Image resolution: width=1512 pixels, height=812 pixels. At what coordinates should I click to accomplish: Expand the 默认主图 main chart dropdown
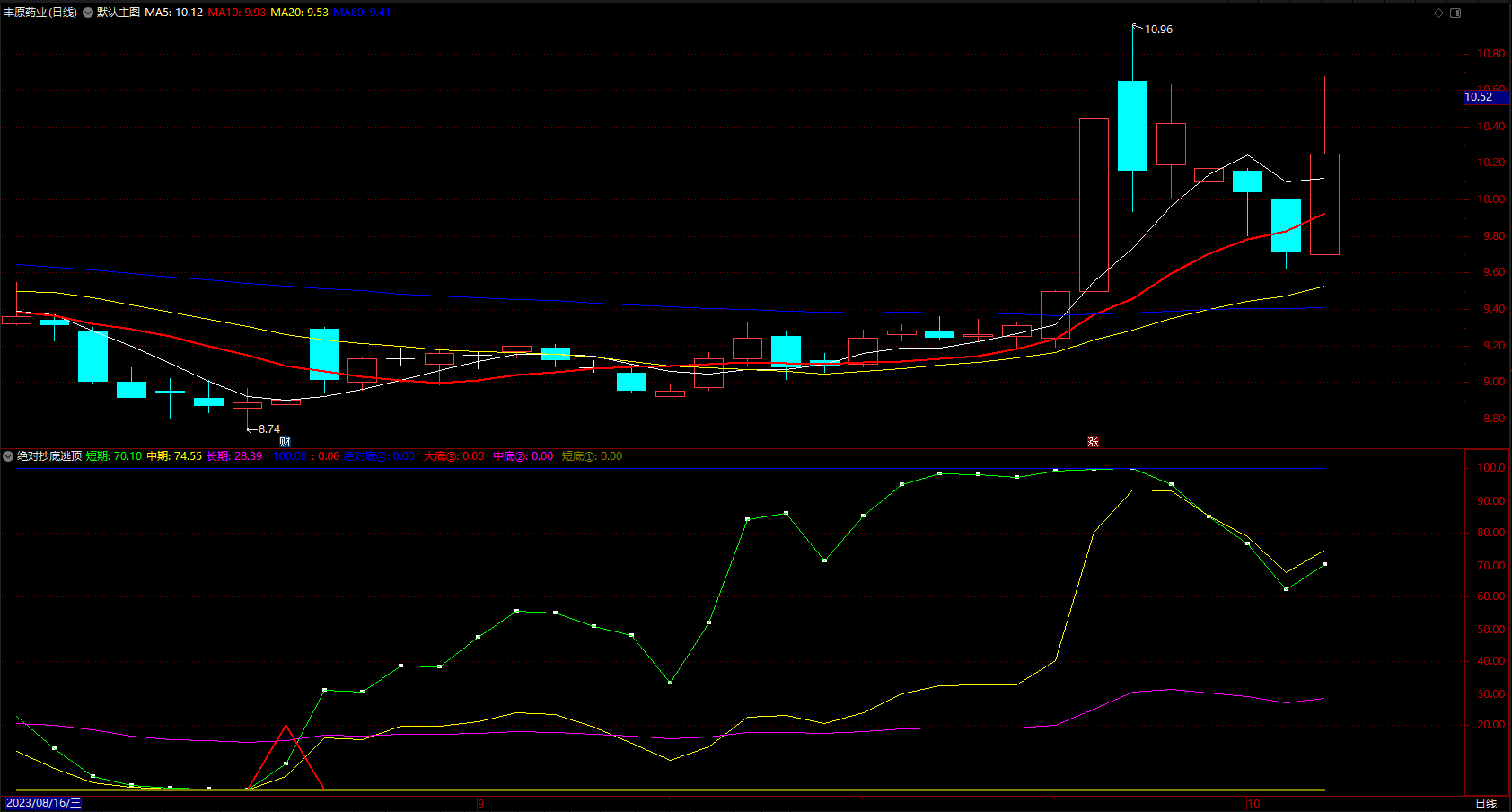pos(88,13)
